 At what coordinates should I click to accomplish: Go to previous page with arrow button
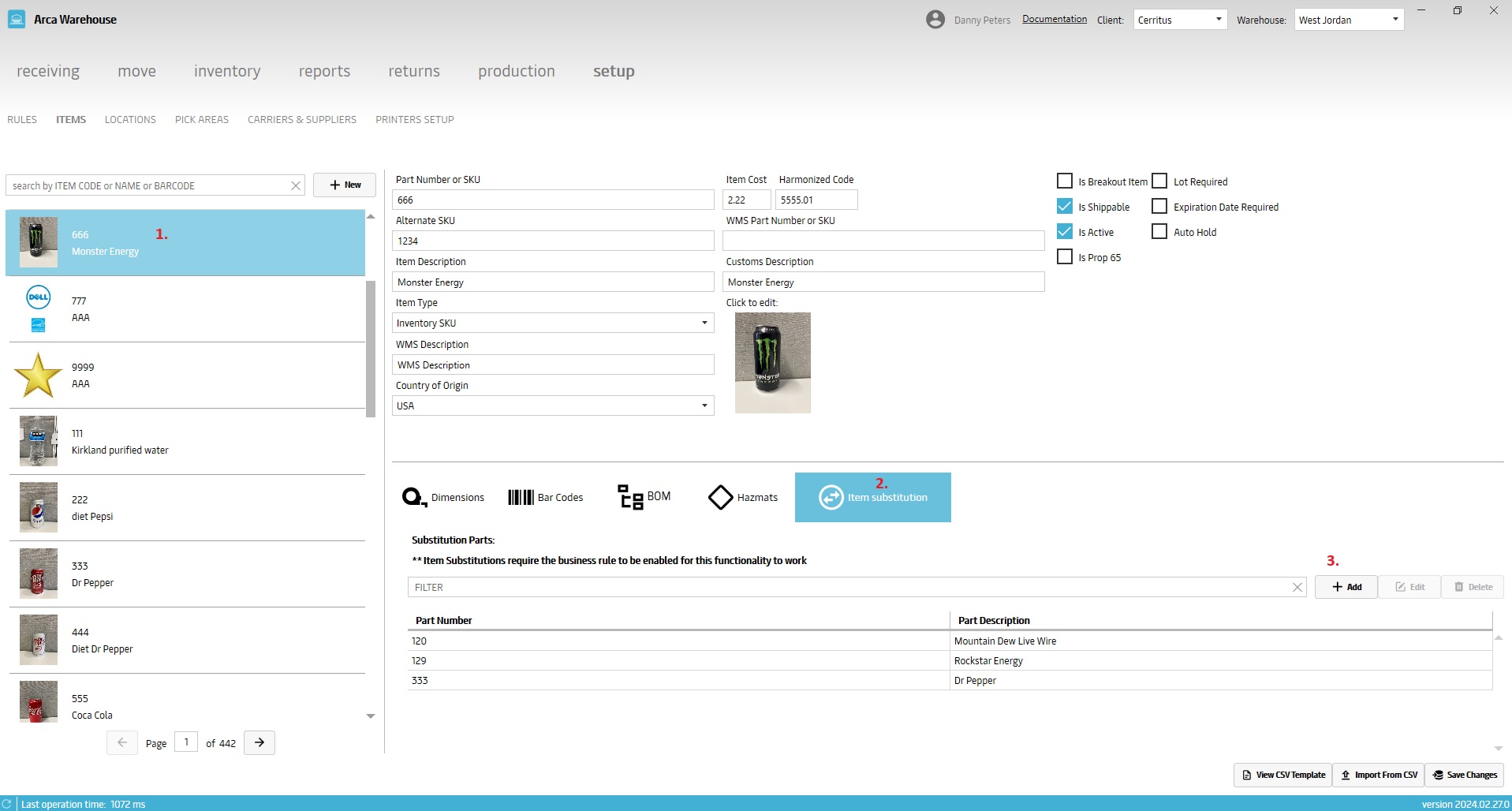pos(122,743)
